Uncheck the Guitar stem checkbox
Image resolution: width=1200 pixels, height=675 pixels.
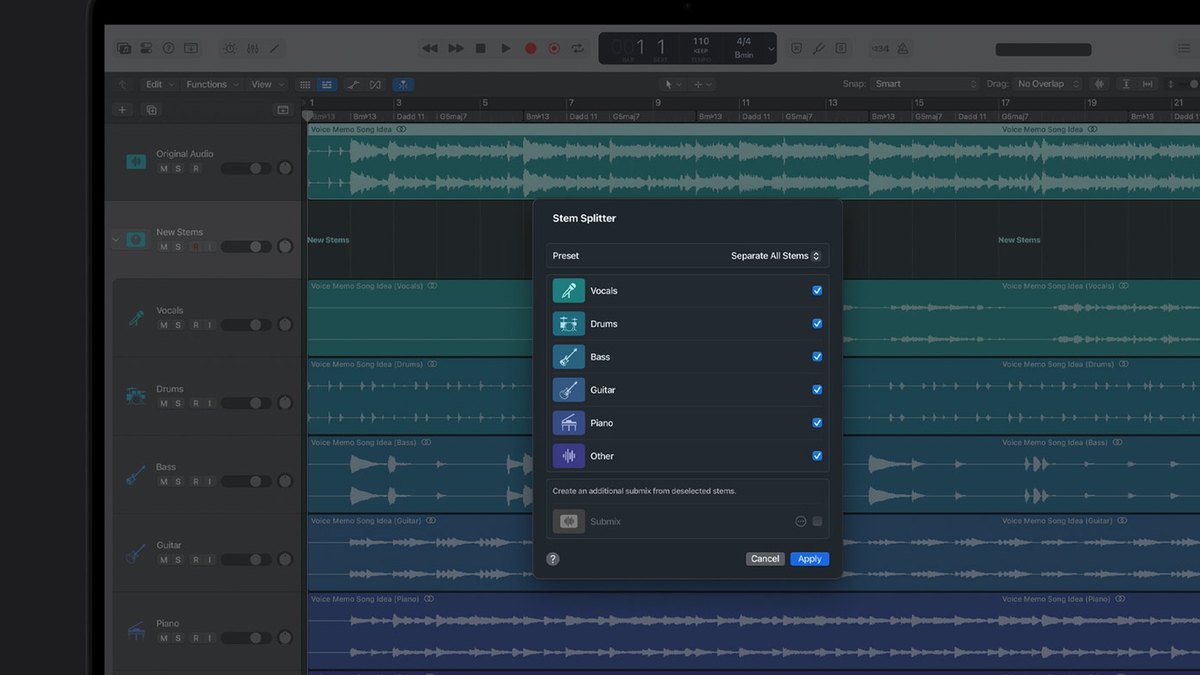817,390
